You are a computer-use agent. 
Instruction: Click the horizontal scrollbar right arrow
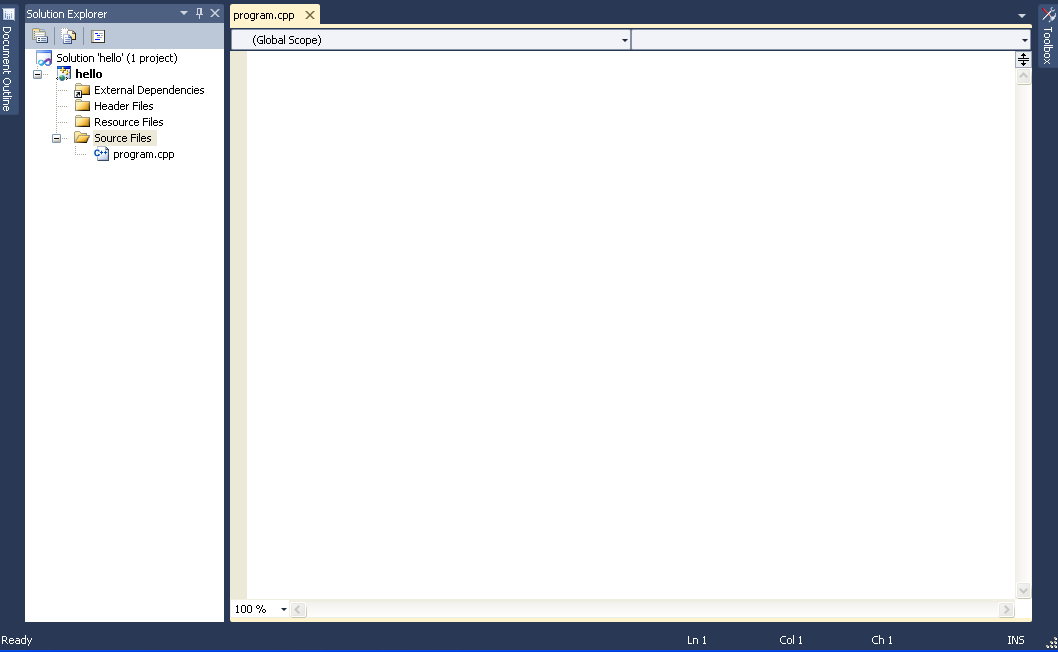click(1006, 609)
